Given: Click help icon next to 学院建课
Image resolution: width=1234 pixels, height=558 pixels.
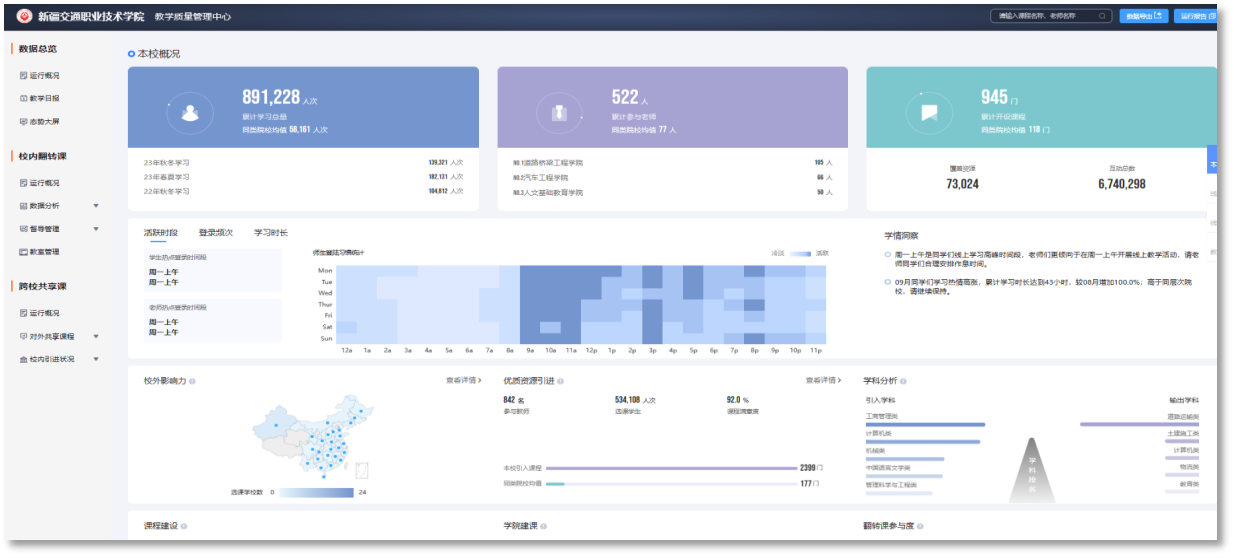Looking at the screenshot, I should tap(543, 526).
